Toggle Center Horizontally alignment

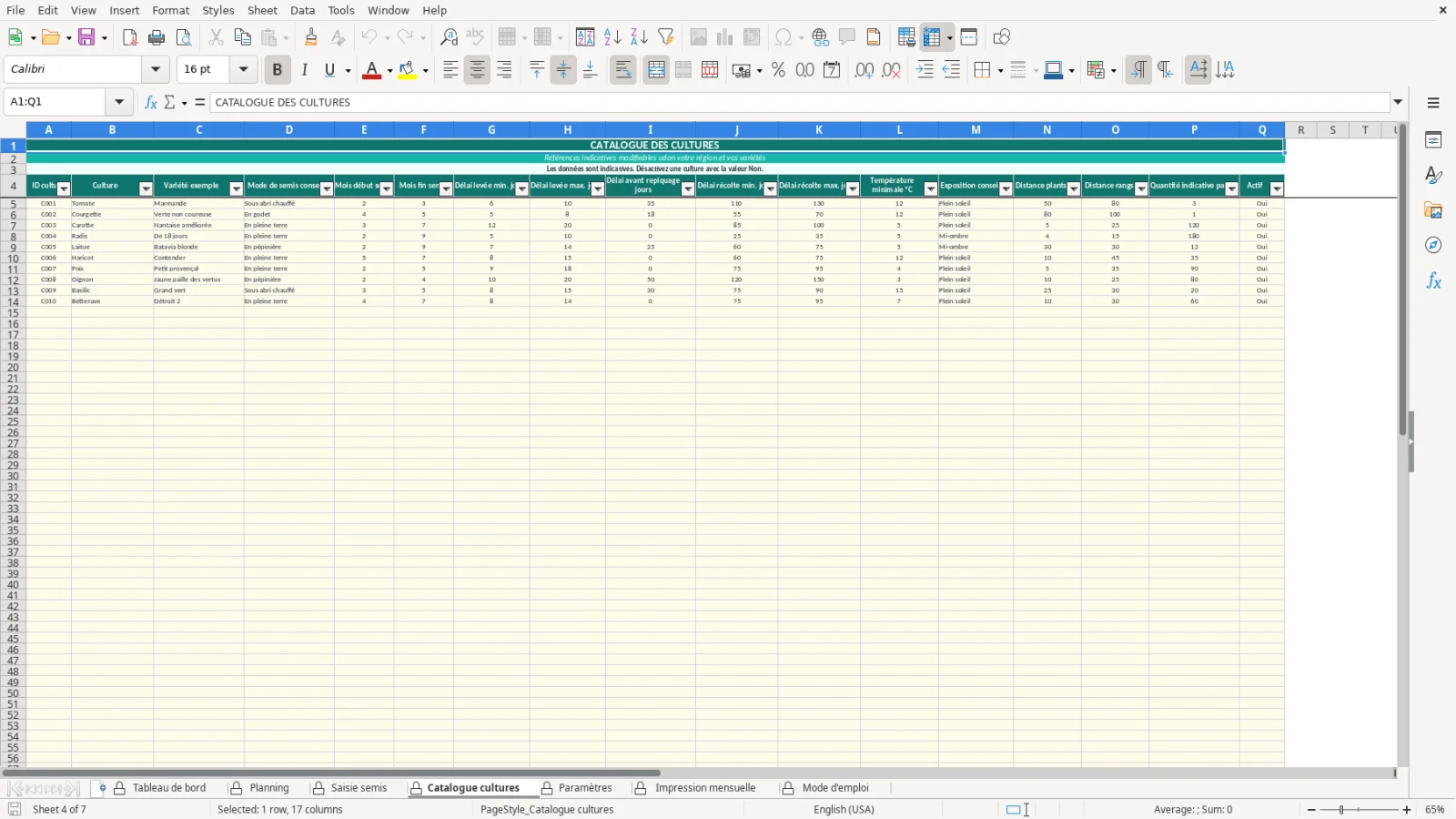[477, 70]
